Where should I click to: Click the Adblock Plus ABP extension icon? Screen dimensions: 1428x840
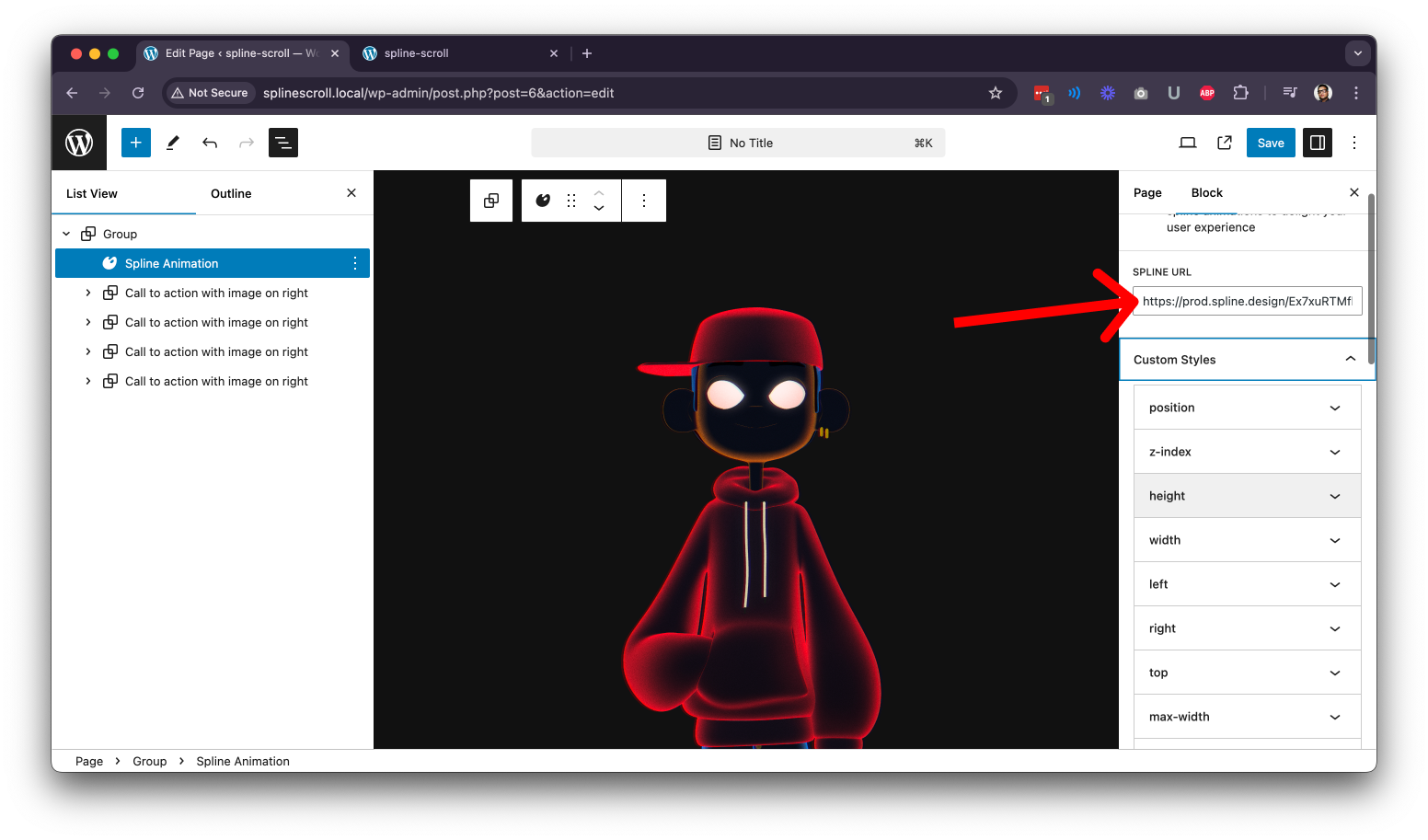point(1207,93)
